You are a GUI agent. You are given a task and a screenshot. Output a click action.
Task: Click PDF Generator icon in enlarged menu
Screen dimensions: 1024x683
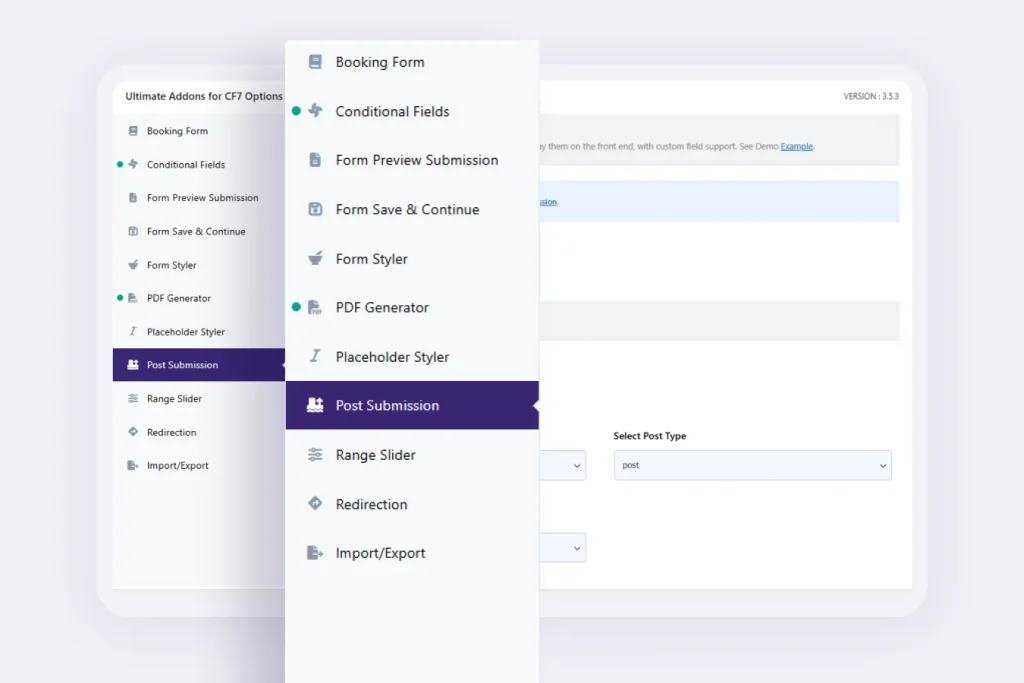(x=315, y=307)
